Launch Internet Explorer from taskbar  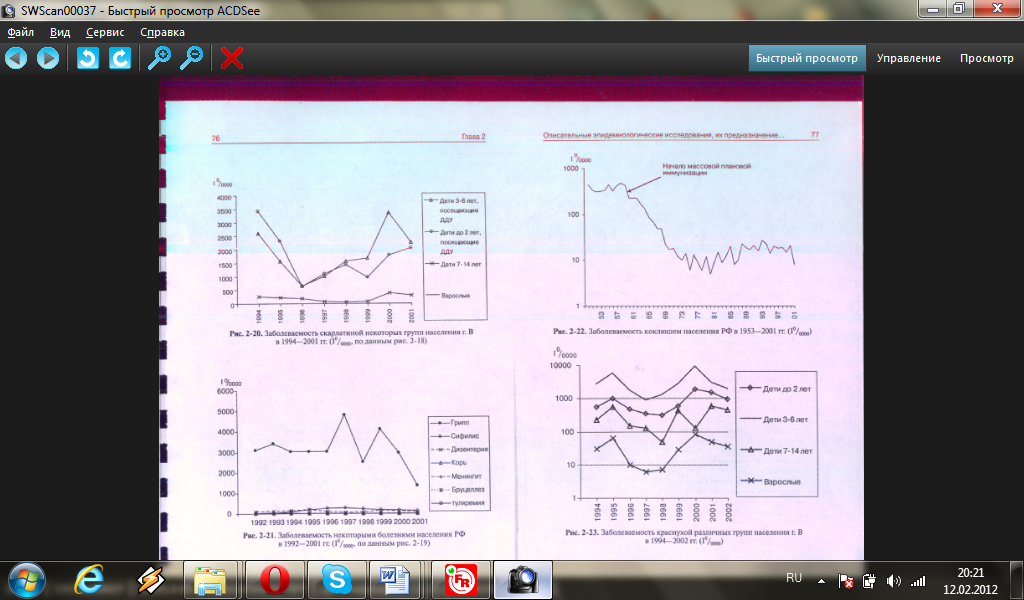click(x=89, y=580)
